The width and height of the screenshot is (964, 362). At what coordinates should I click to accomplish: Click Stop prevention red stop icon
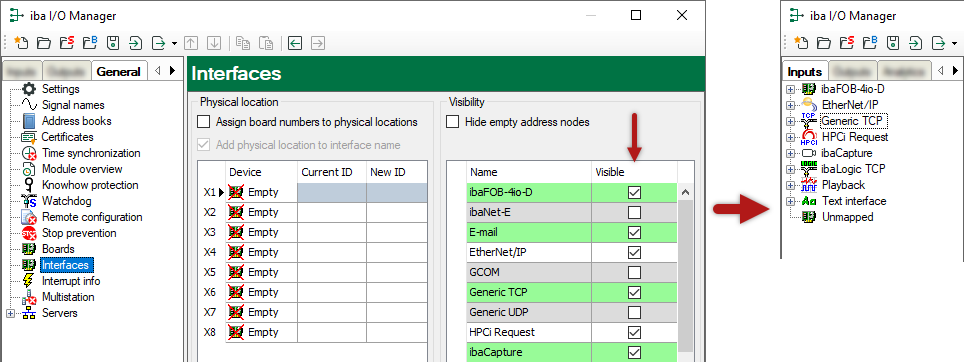point(29,233)
